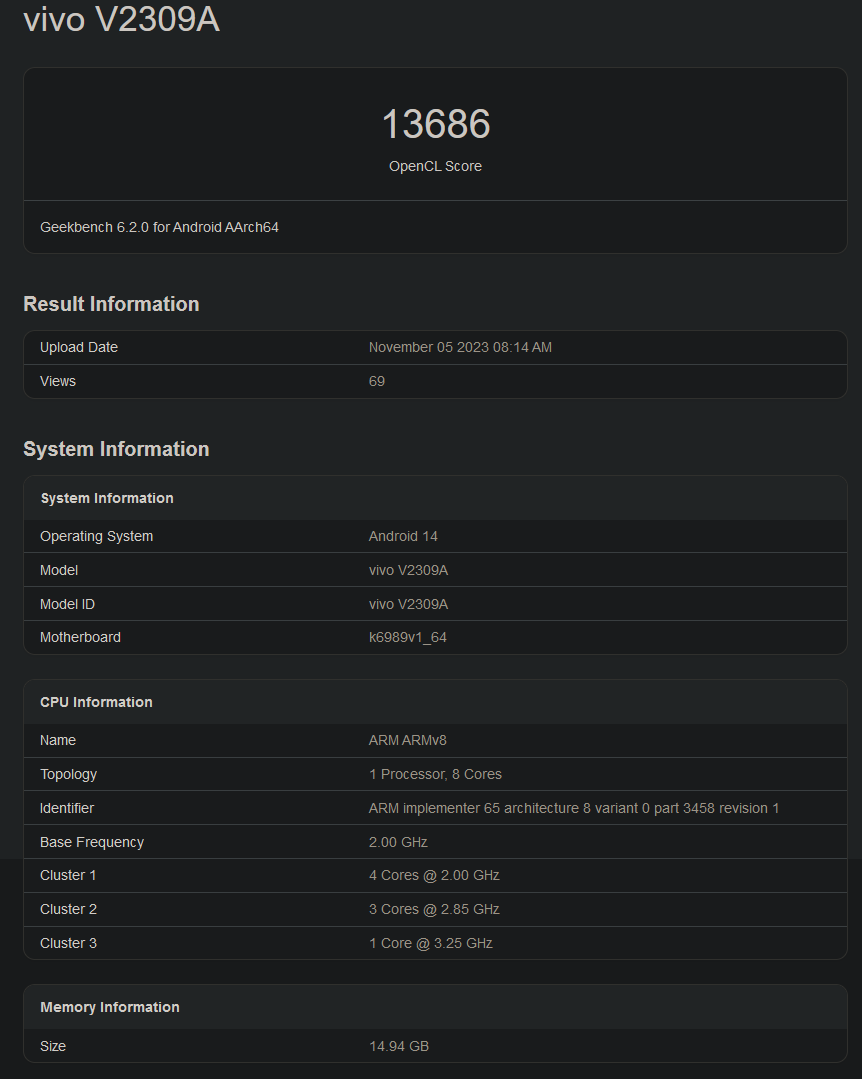862x1079 pixels.
Task: Select the k6989v1_64 motherboard value
Action: (408, 637)
